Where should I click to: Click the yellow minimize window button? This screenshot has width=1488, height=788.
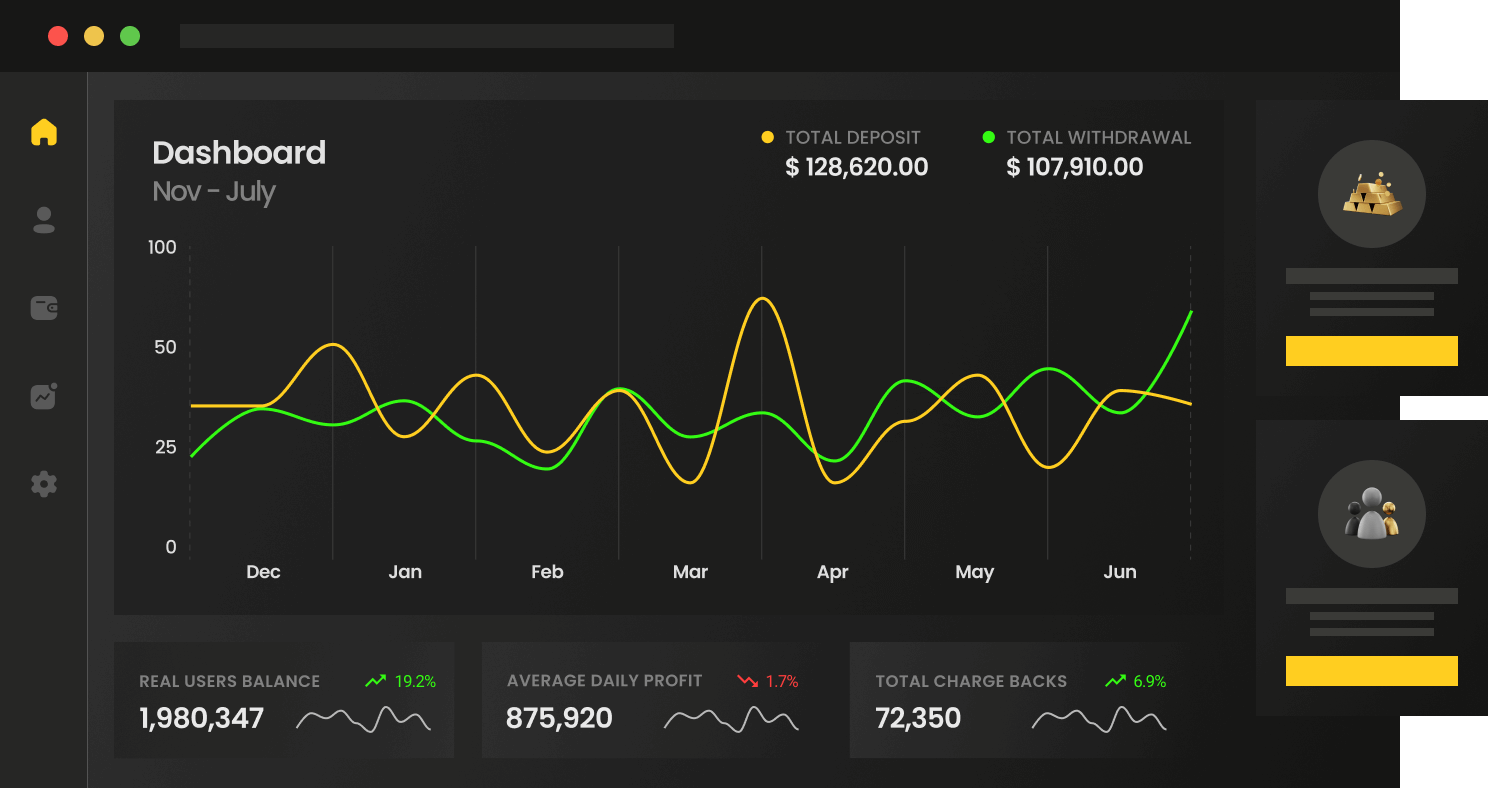(94, 36)
